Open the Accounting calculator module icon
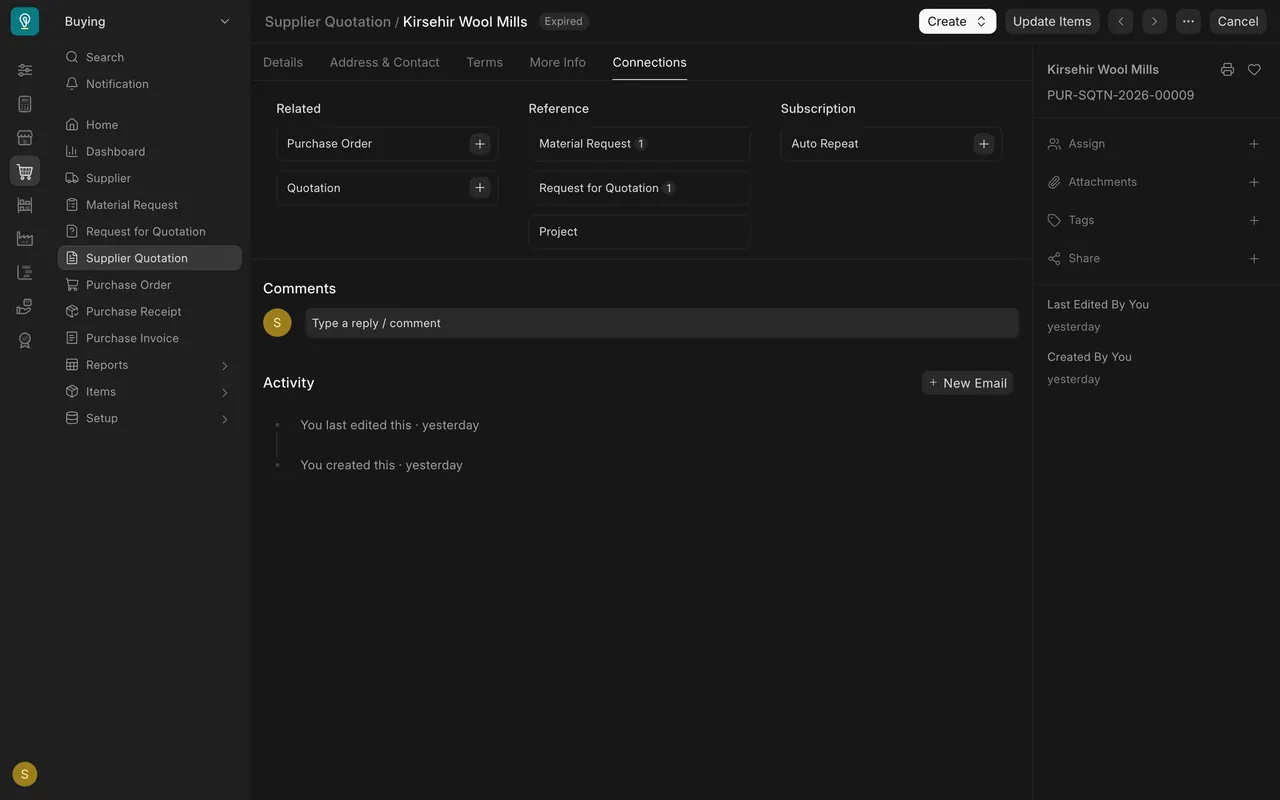 [x=25, y=104]
